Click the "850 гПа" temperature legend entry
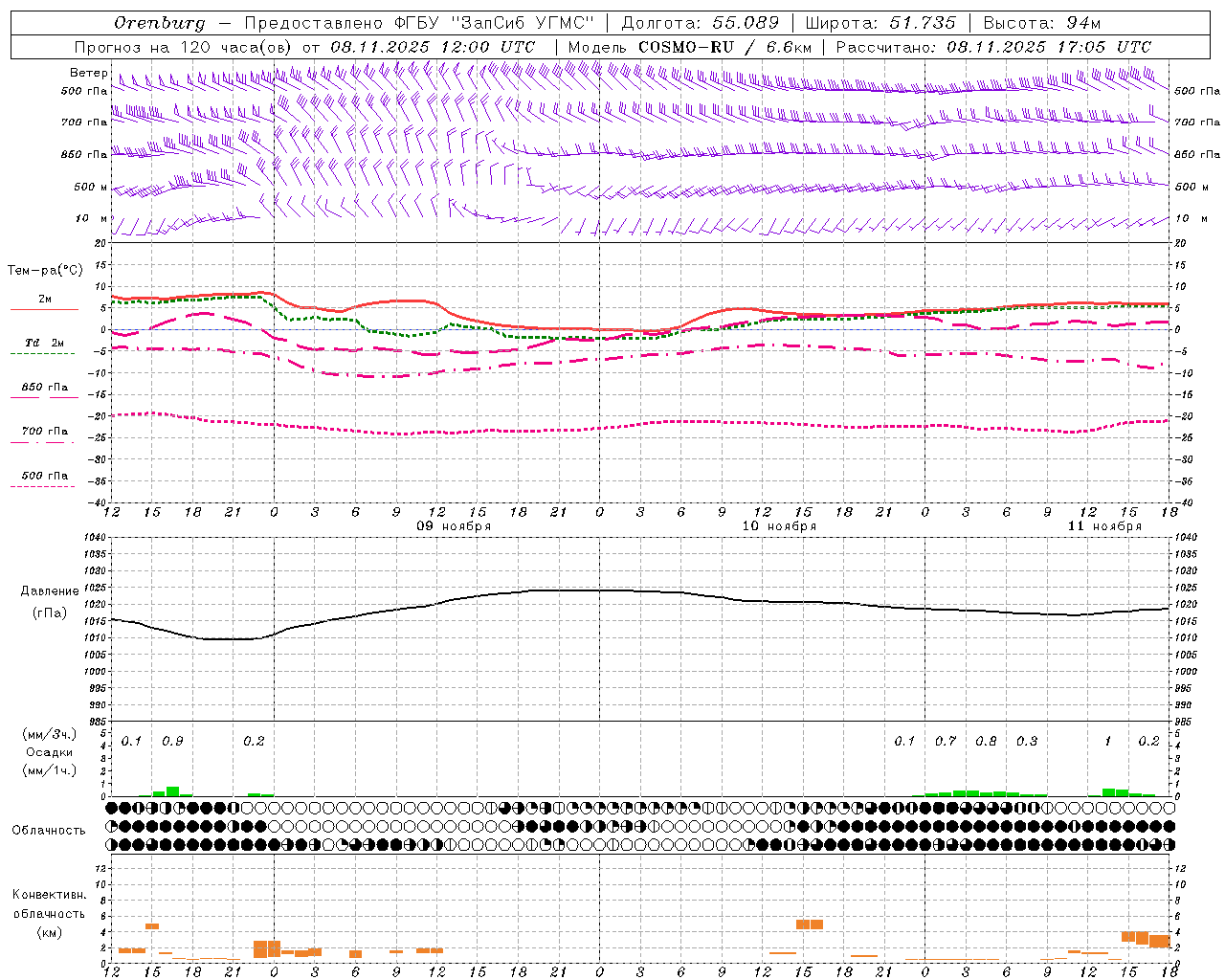Screen dimensions: 1225x980 (45, 388)
